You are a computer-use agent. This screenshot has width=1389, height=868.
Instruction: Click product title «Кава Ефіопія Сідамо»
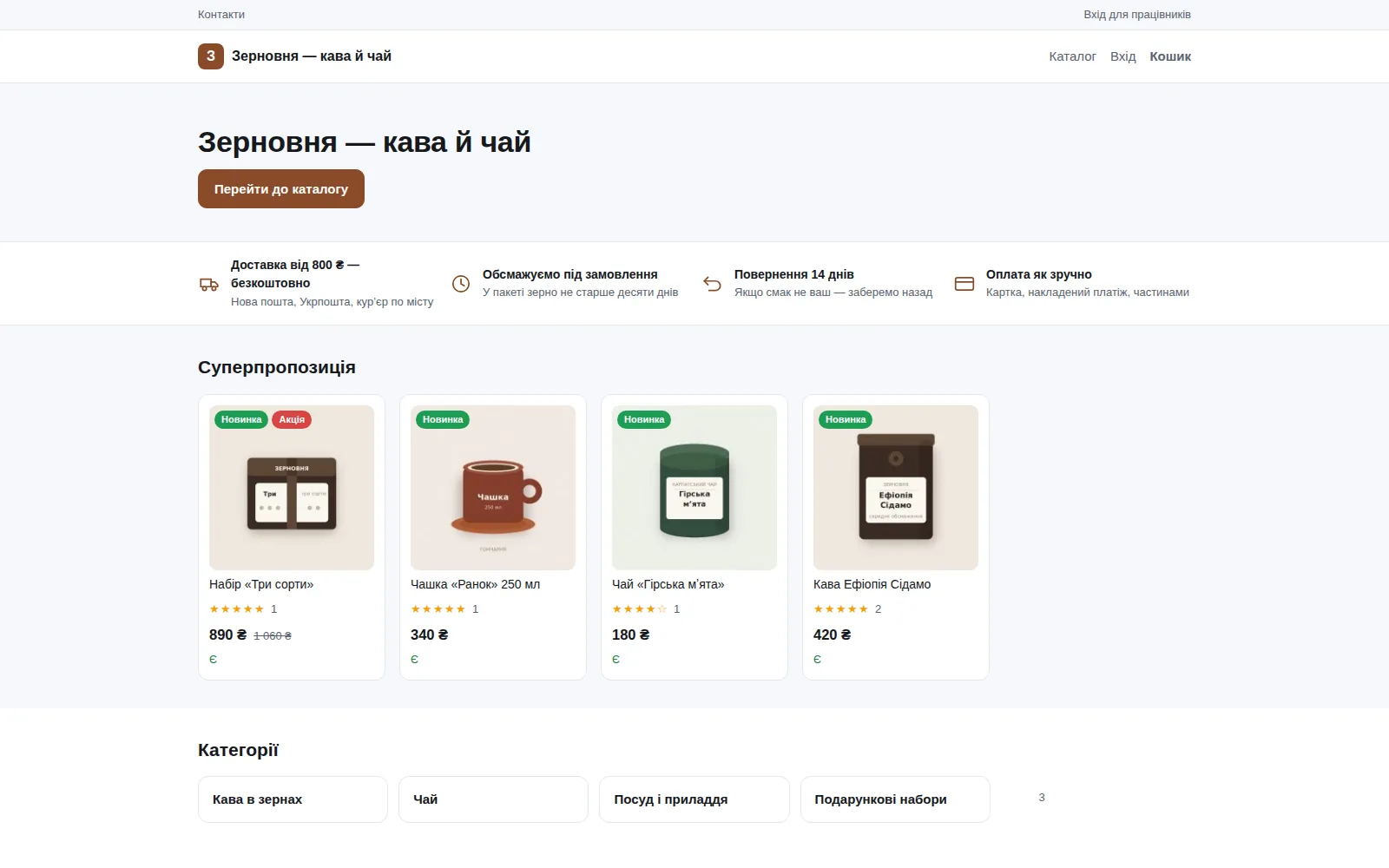tap(872, 585)
